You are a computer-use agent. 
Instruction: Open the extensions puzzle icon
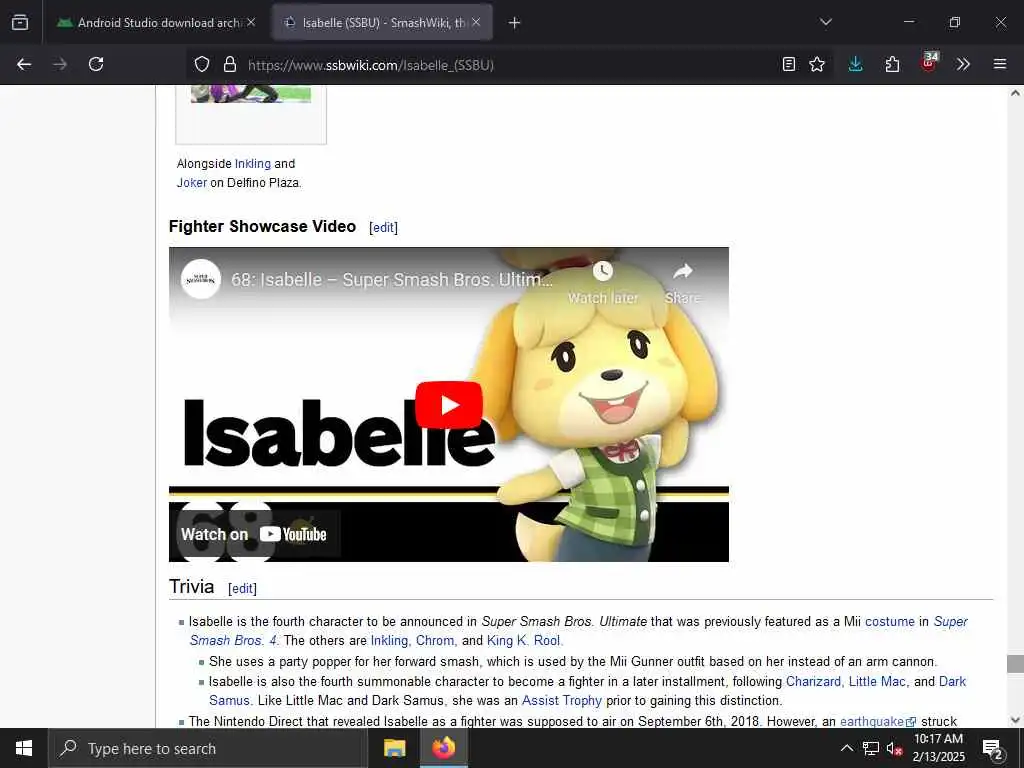892,64
